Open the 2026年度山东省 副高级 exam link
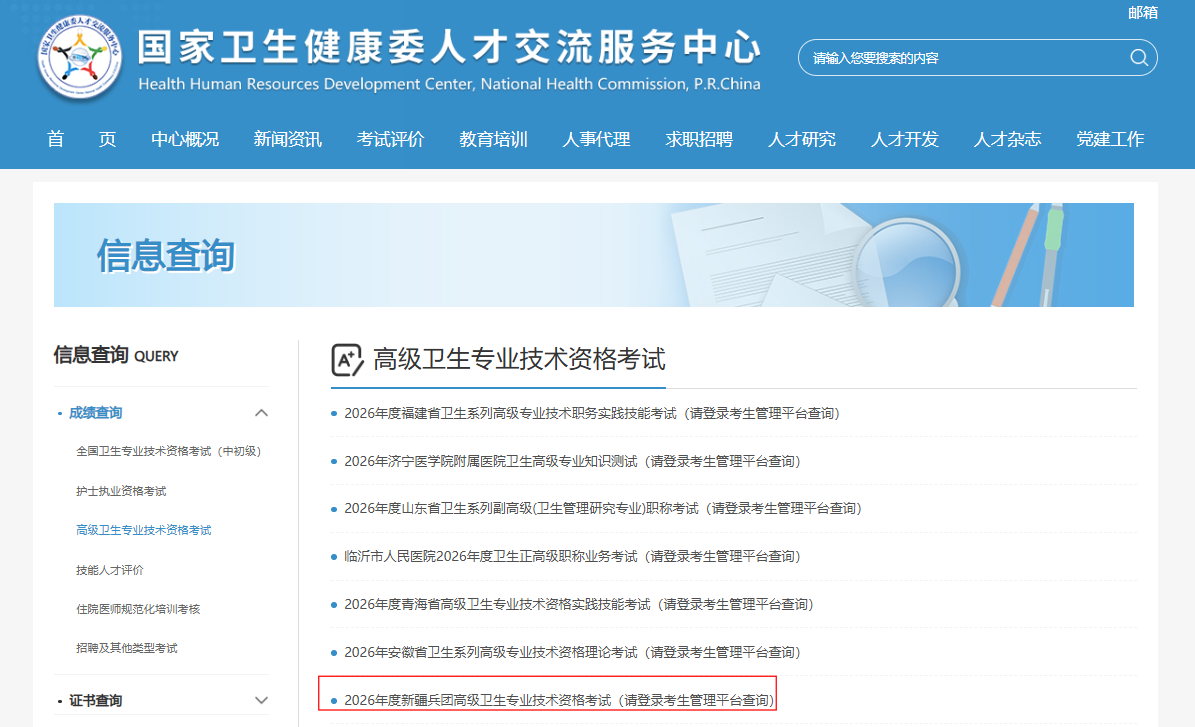 coord(603,508)
